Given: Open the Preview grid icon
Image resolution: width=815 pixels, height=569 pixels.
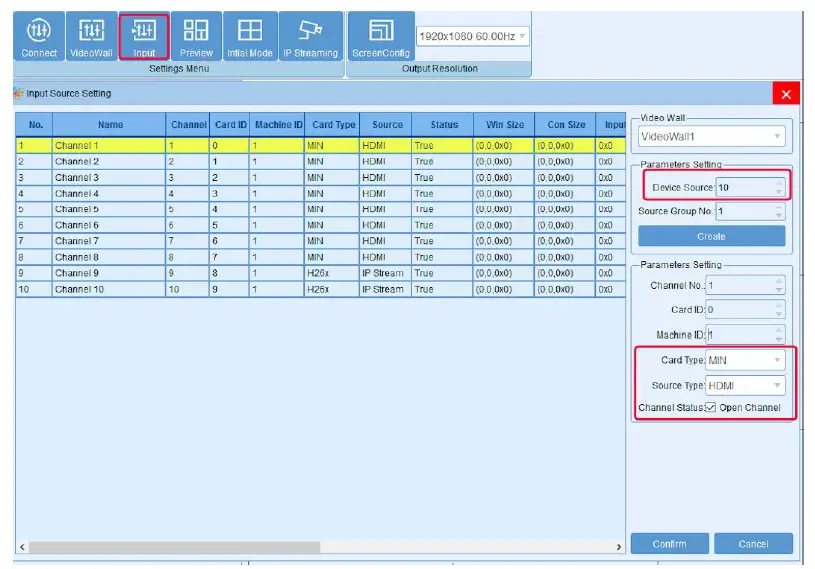Looking at the screenshot, I should [196, 37].
